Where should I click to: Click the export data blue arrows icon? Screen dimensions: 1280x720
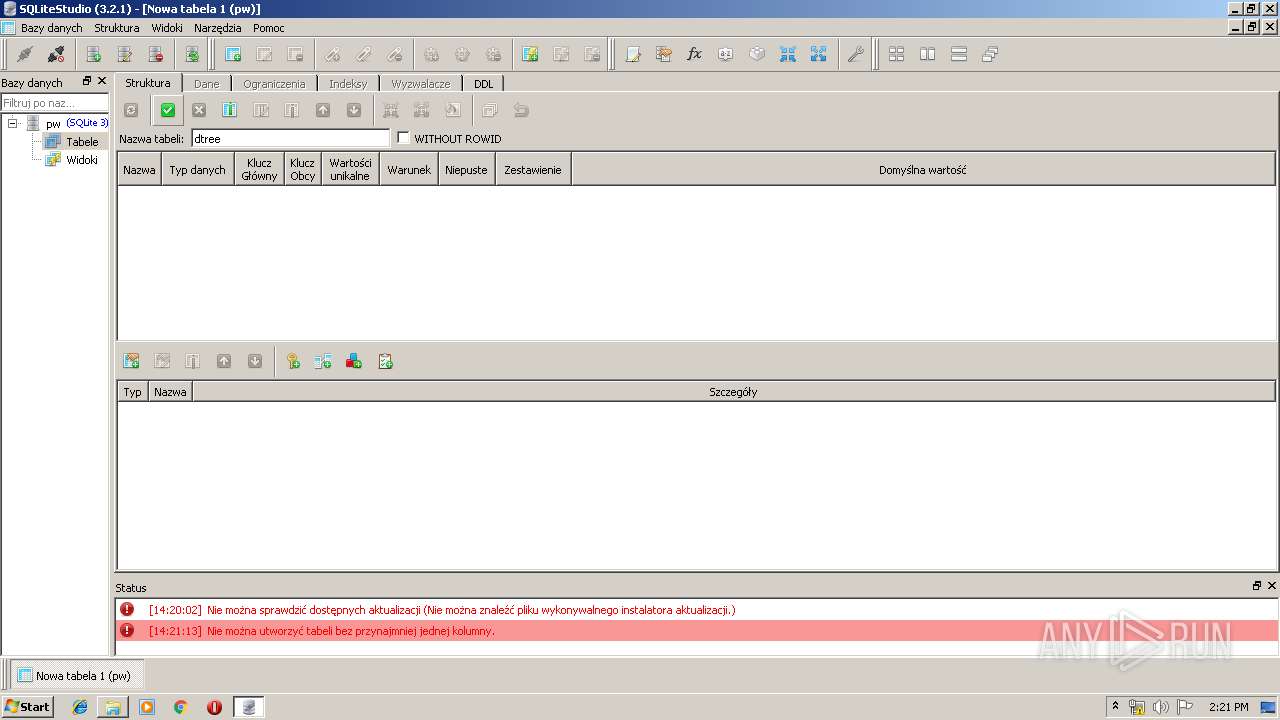(819, 54)
